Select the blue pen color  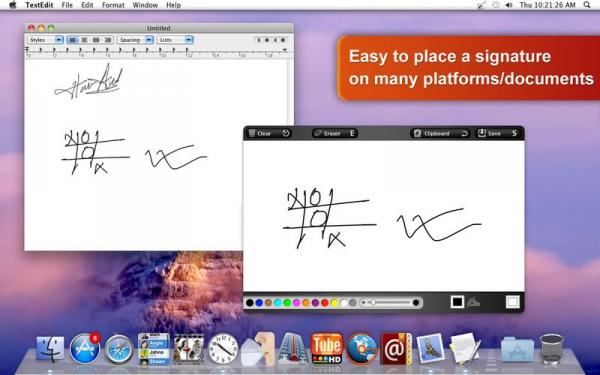tap(259, 303)
